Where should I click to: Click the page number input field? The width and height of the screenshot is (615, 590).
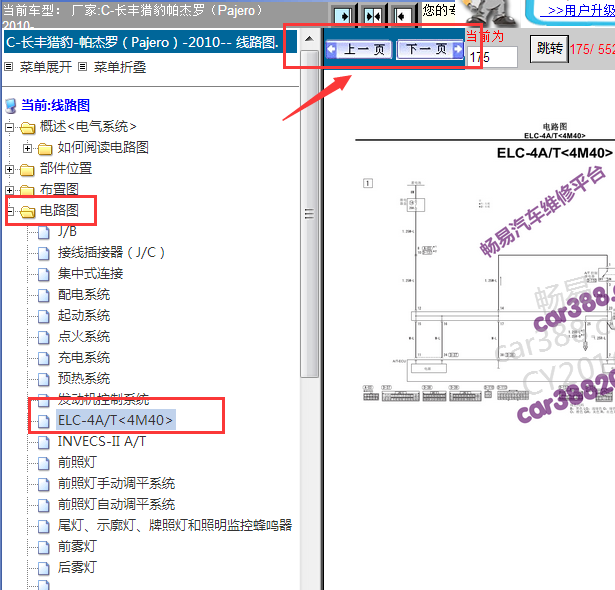coord(492,57)
